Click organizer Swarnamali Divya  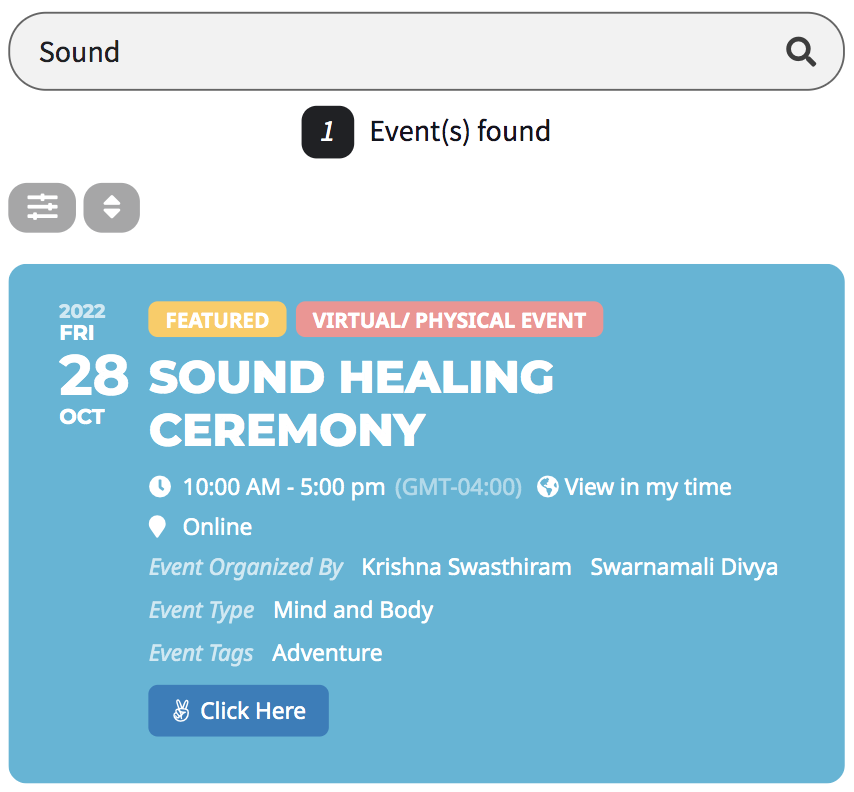[683, 566]
